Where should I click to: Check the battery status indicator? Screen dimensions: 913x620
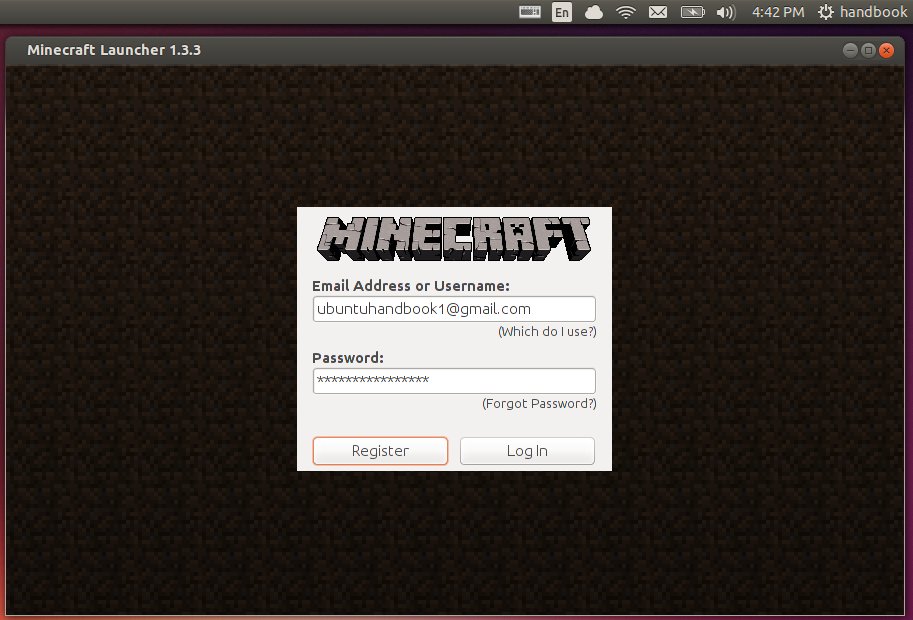click(692, 12)
